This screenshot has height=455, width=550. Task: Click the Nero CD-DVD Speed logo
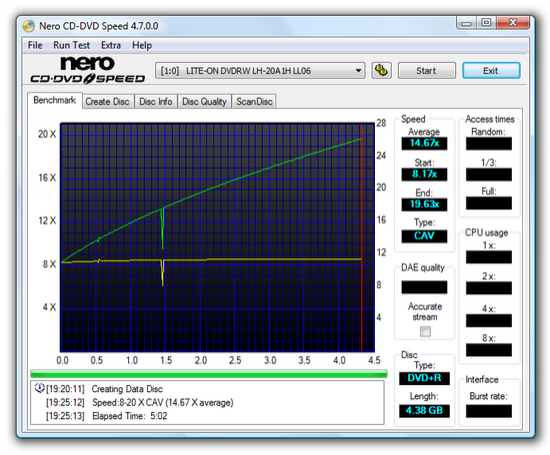click(x=88, y=70)
